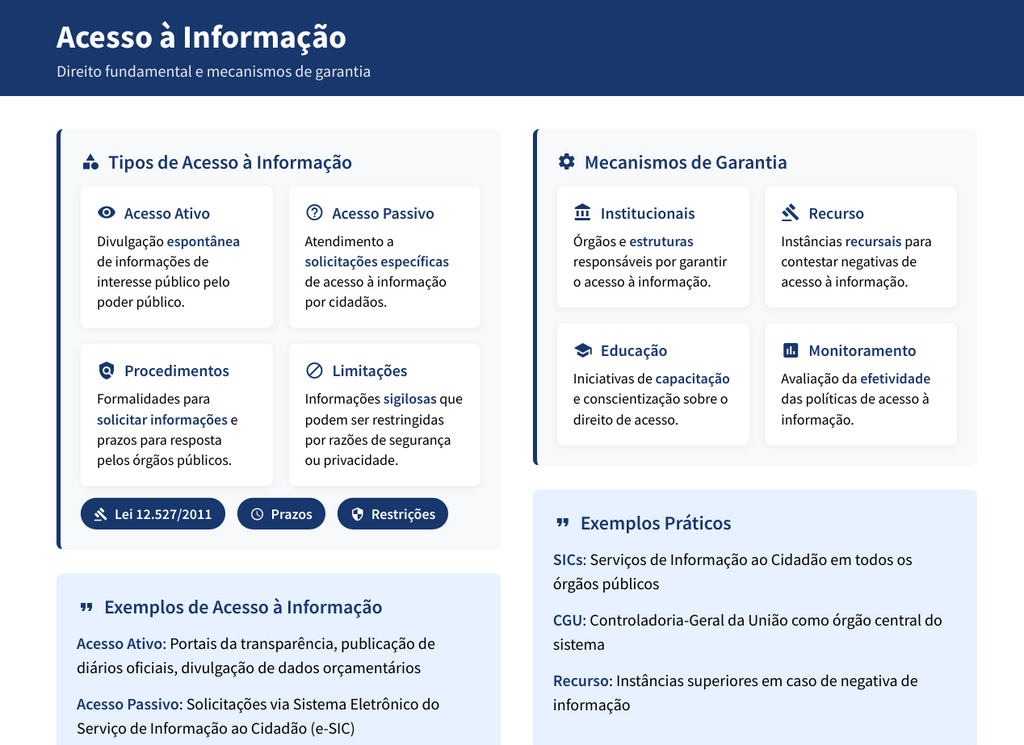
Task: Click the shield icon next to Procedimentos
Action: point(106,370)
